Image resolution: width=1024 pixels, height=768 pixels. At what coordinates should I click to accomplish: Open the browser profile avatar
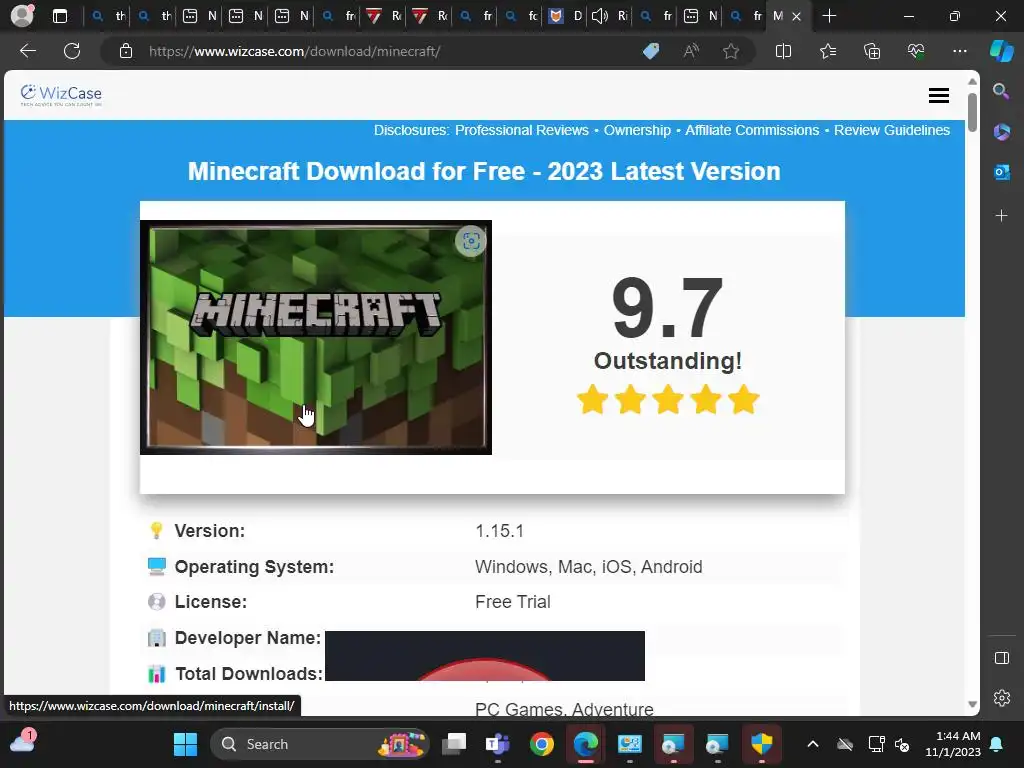coord(22,16)
